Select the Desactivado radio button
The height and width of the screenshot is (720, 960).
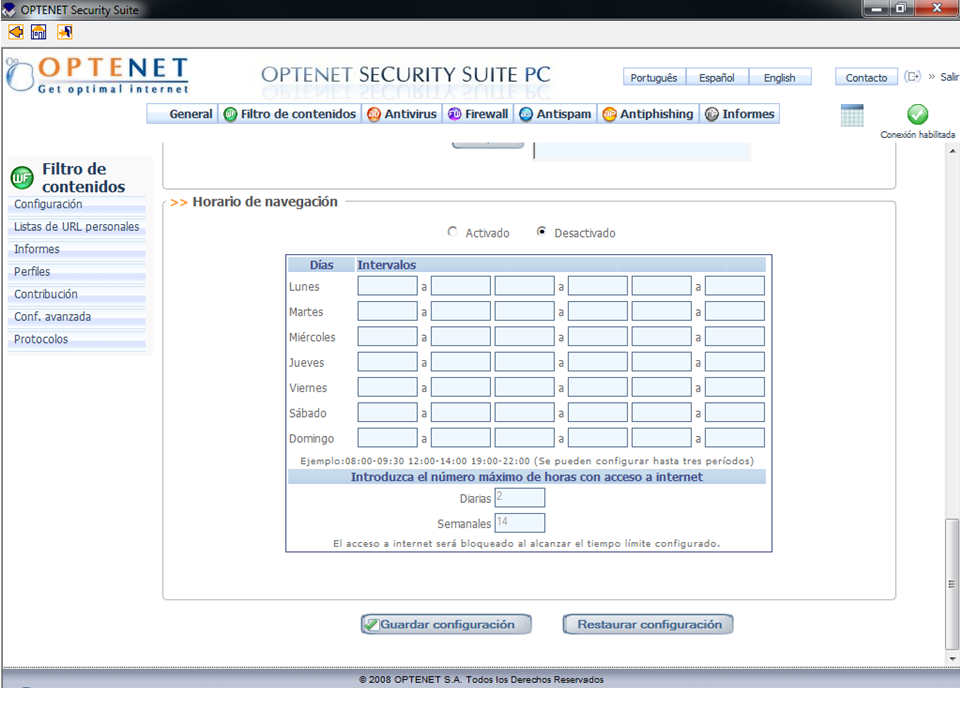click(x=542, y=233)
